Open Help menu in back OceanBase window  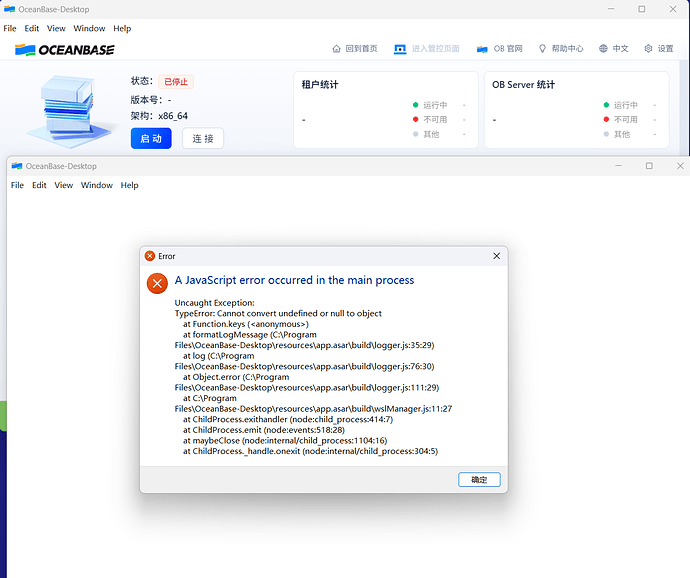pos(122,28)
